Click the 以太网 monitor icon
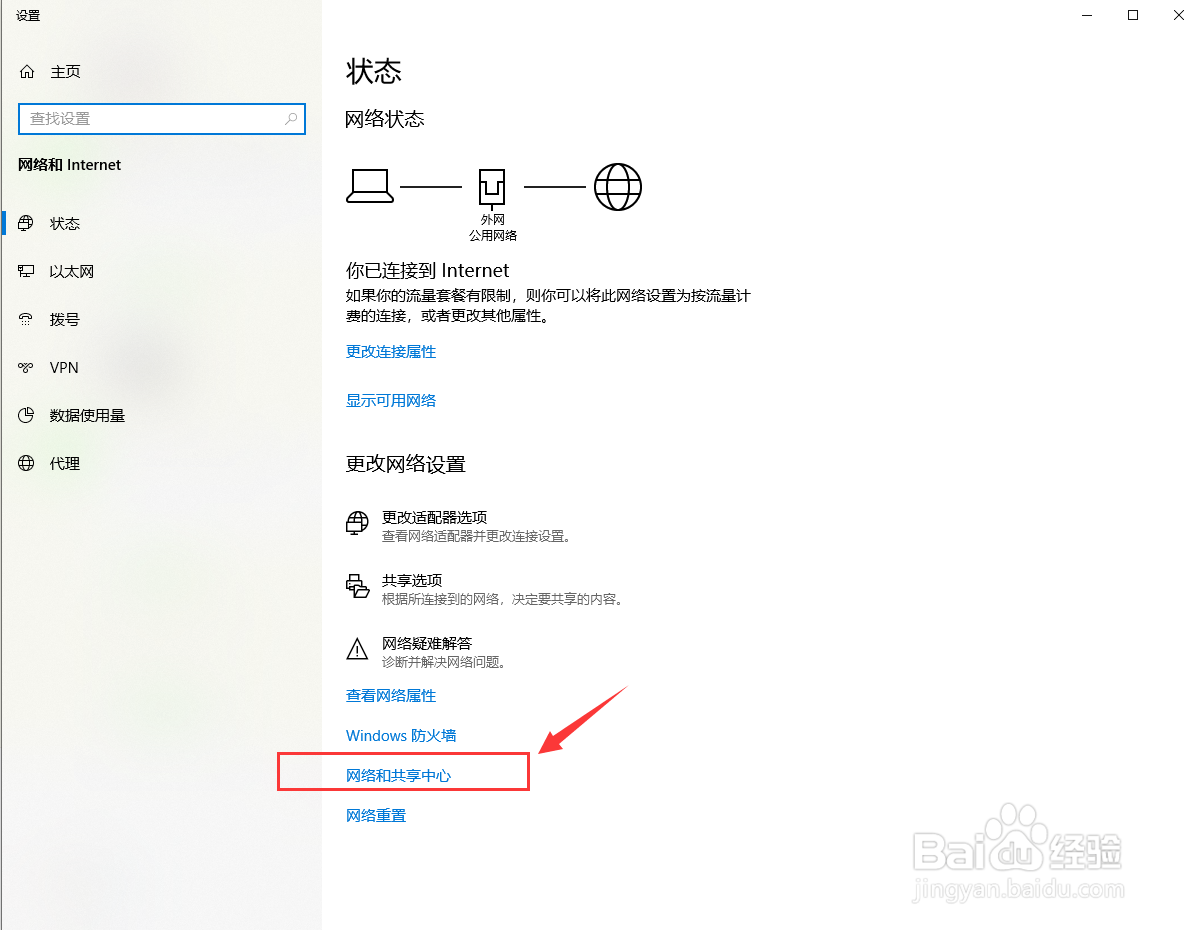Viewport: 1189px width, 930px height. pyautogui.click(x=26, y=271)
